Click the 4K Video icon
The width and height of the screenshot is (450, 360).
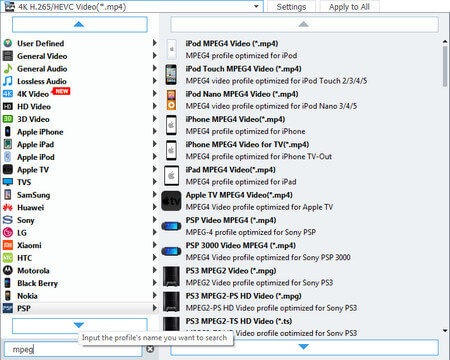click(8, 94)
